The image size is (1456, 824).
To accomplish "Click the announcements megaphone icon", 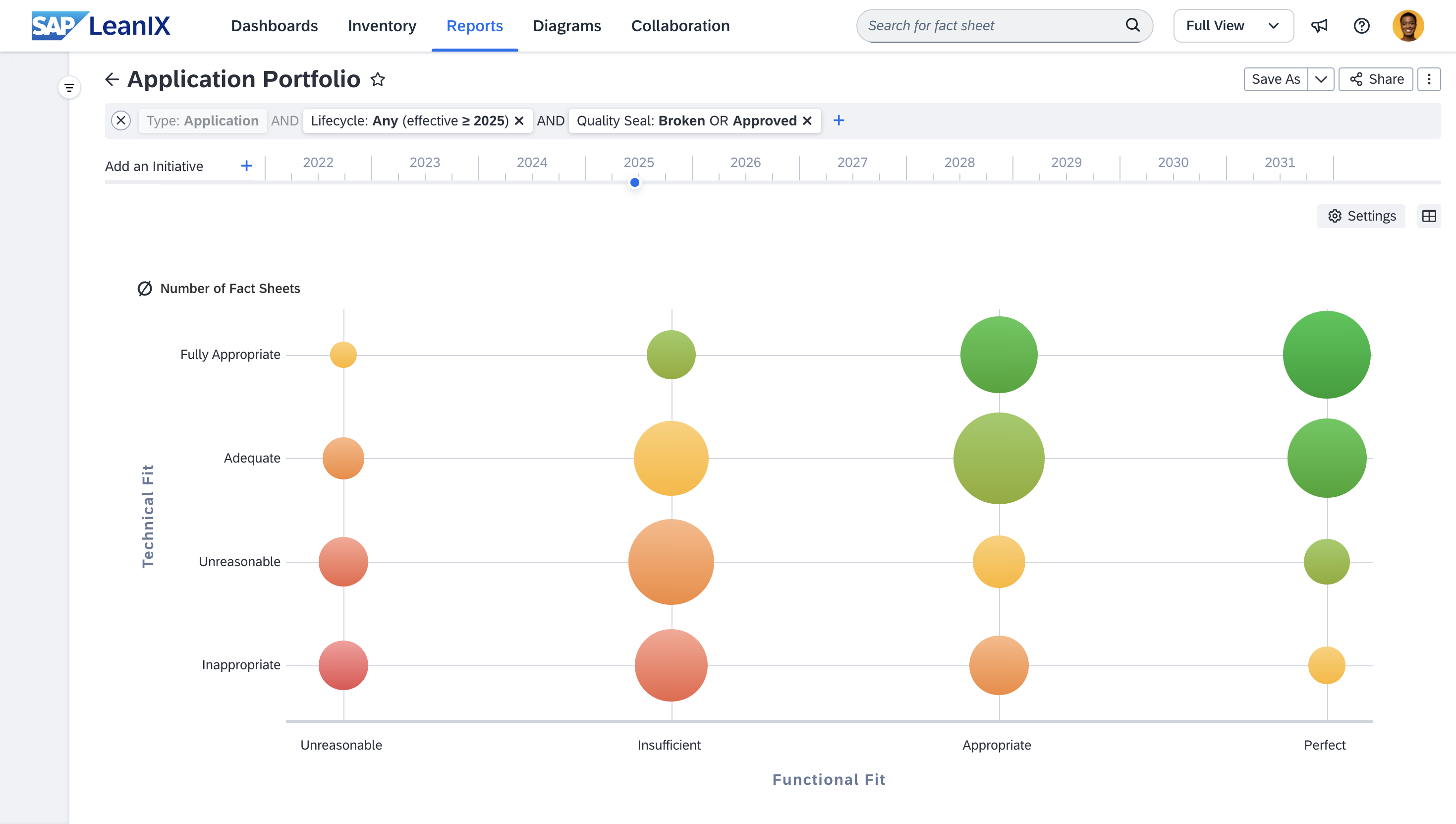I will tap(1319, 25).
